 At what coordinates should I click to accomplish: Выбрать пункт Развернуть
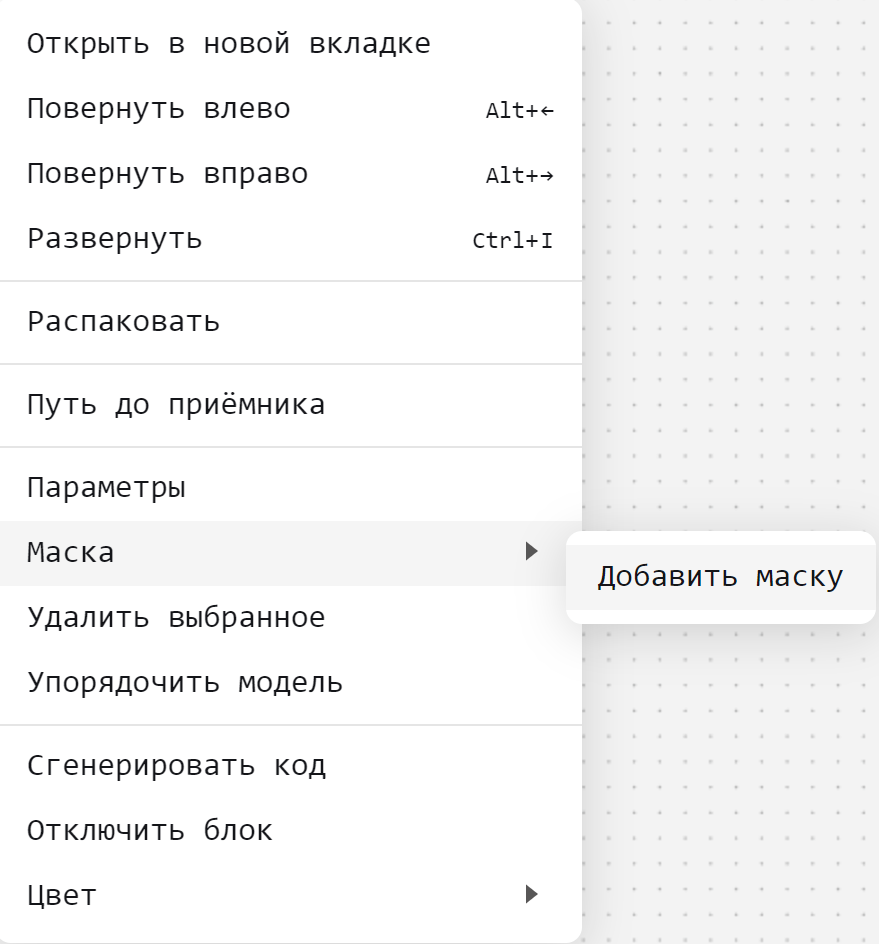(115, 238)
